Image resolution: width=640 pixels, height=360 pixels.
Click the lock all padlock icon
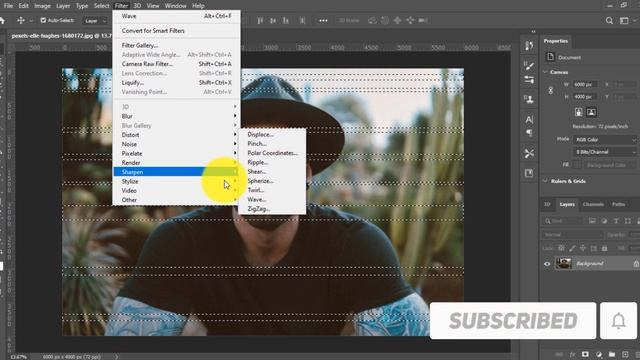(x=604, y=248)
